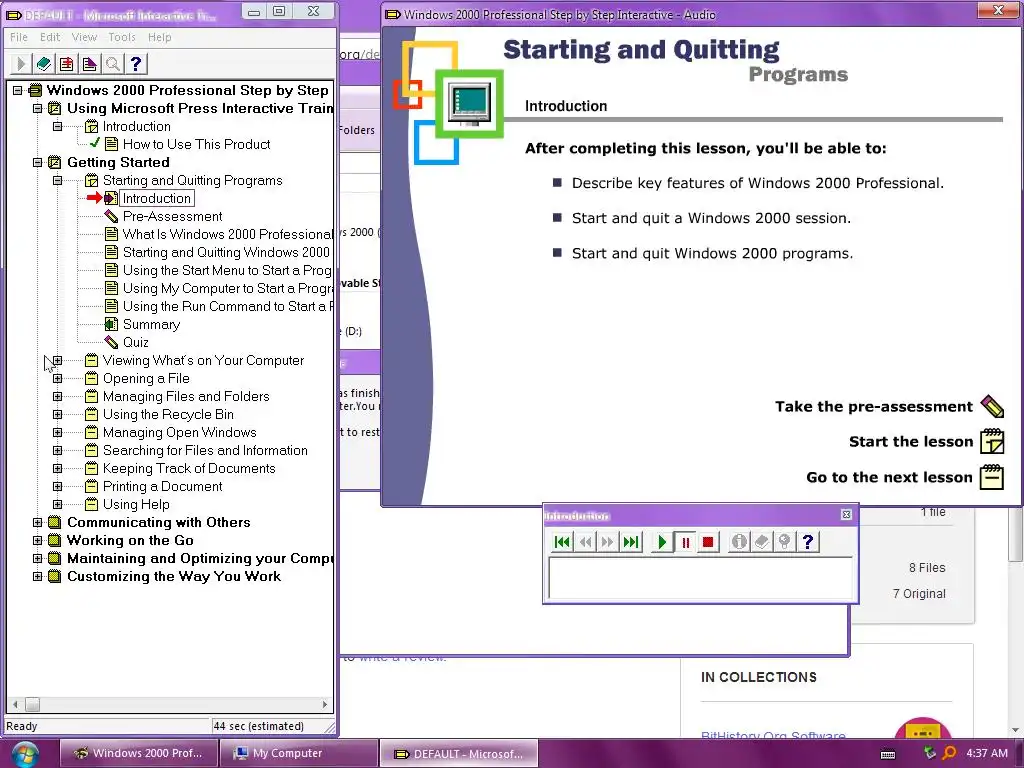
Task: Click the question mark in DEFAULT toolbar
Action: [x=135, y=64]
